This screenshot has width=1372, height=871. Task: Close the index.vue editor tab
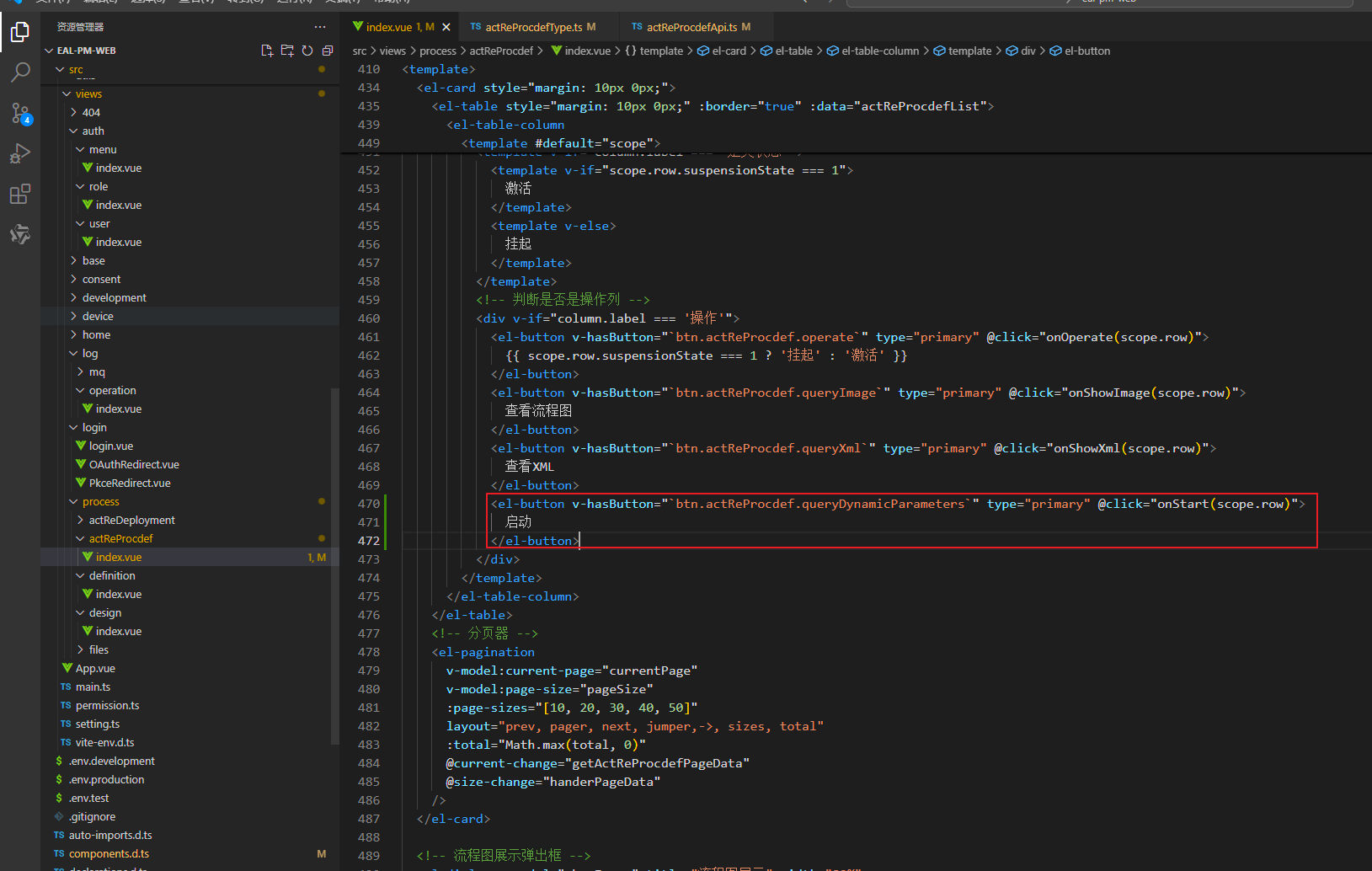point(446,27)
